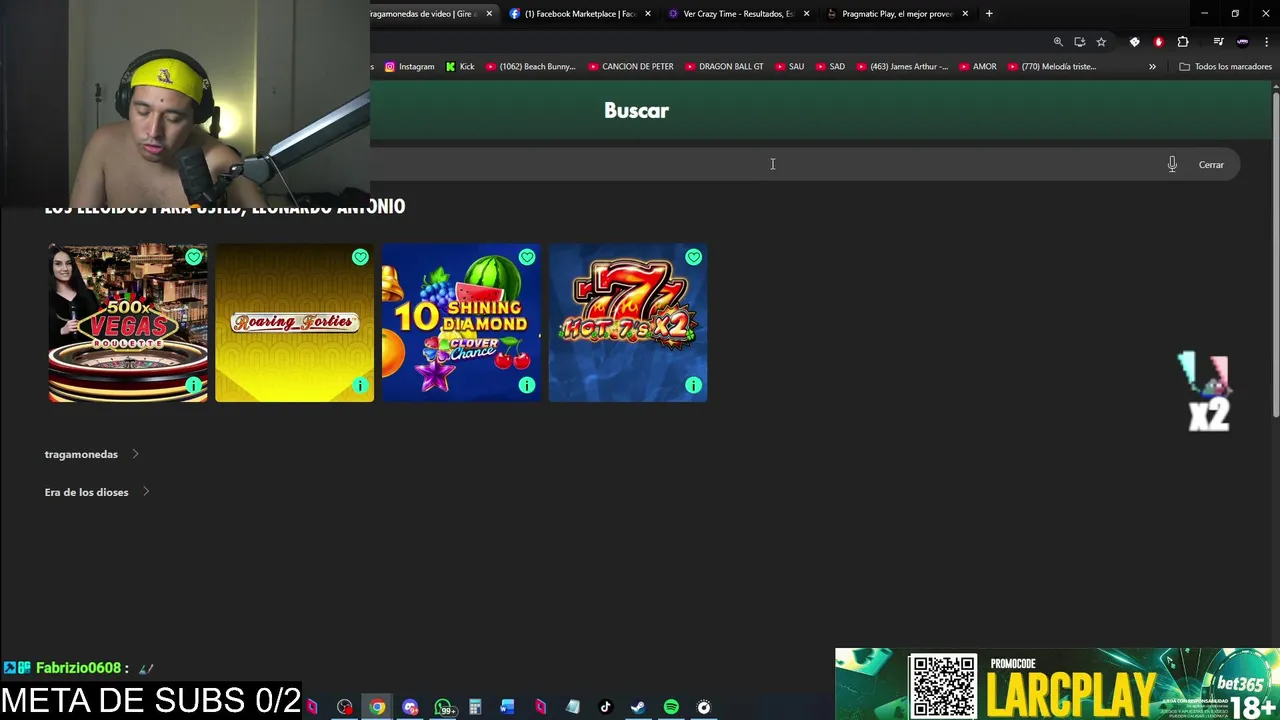Close the tragamonedas de video tab
The height and width of the screenshot is (720, 1280).
pos(489,14)
